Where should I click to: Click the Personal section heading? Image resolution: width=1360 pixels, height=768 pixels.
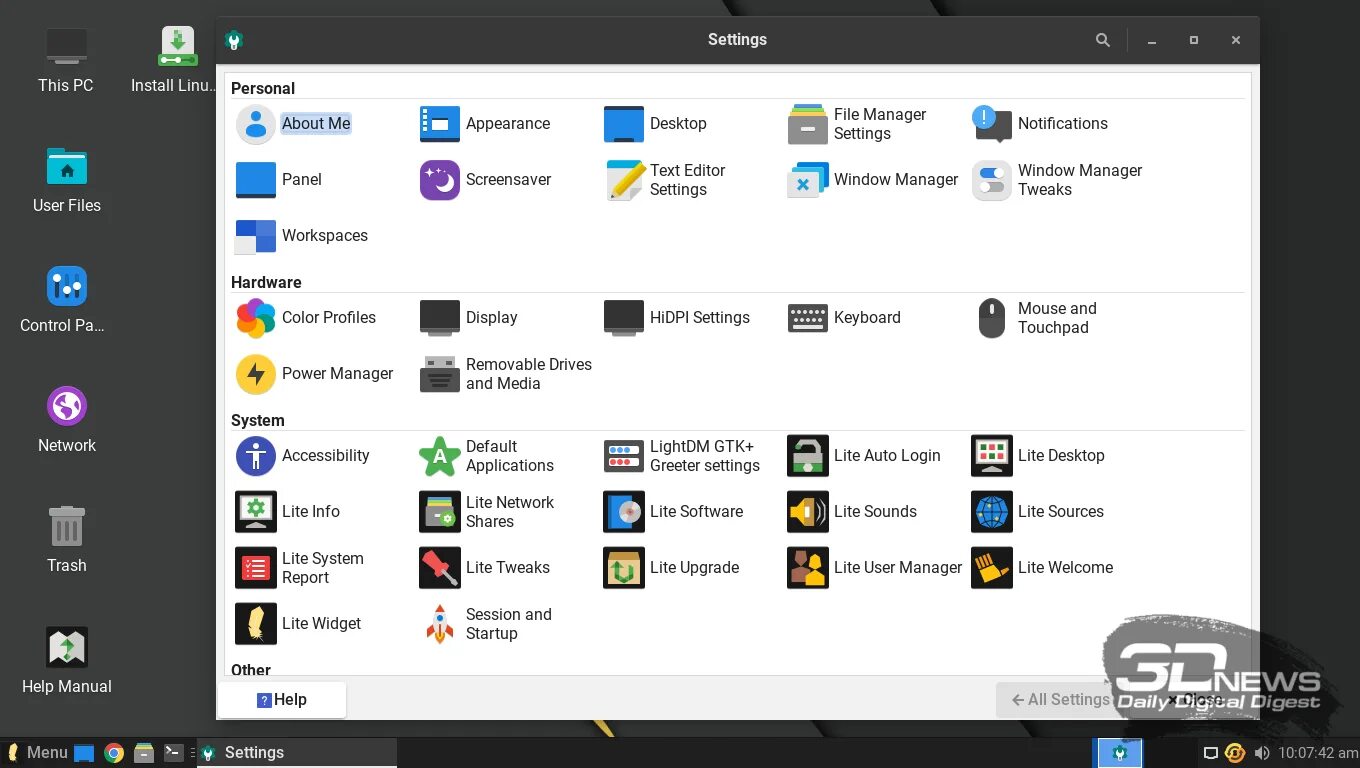point(263,88)
